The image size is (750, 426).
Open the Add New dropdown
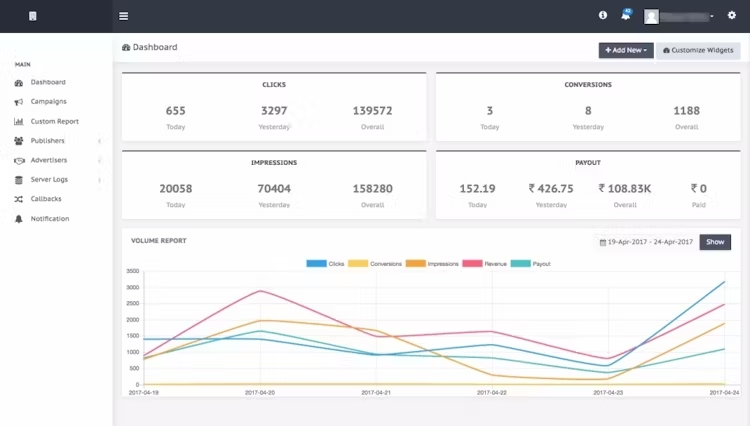point(626,50)
